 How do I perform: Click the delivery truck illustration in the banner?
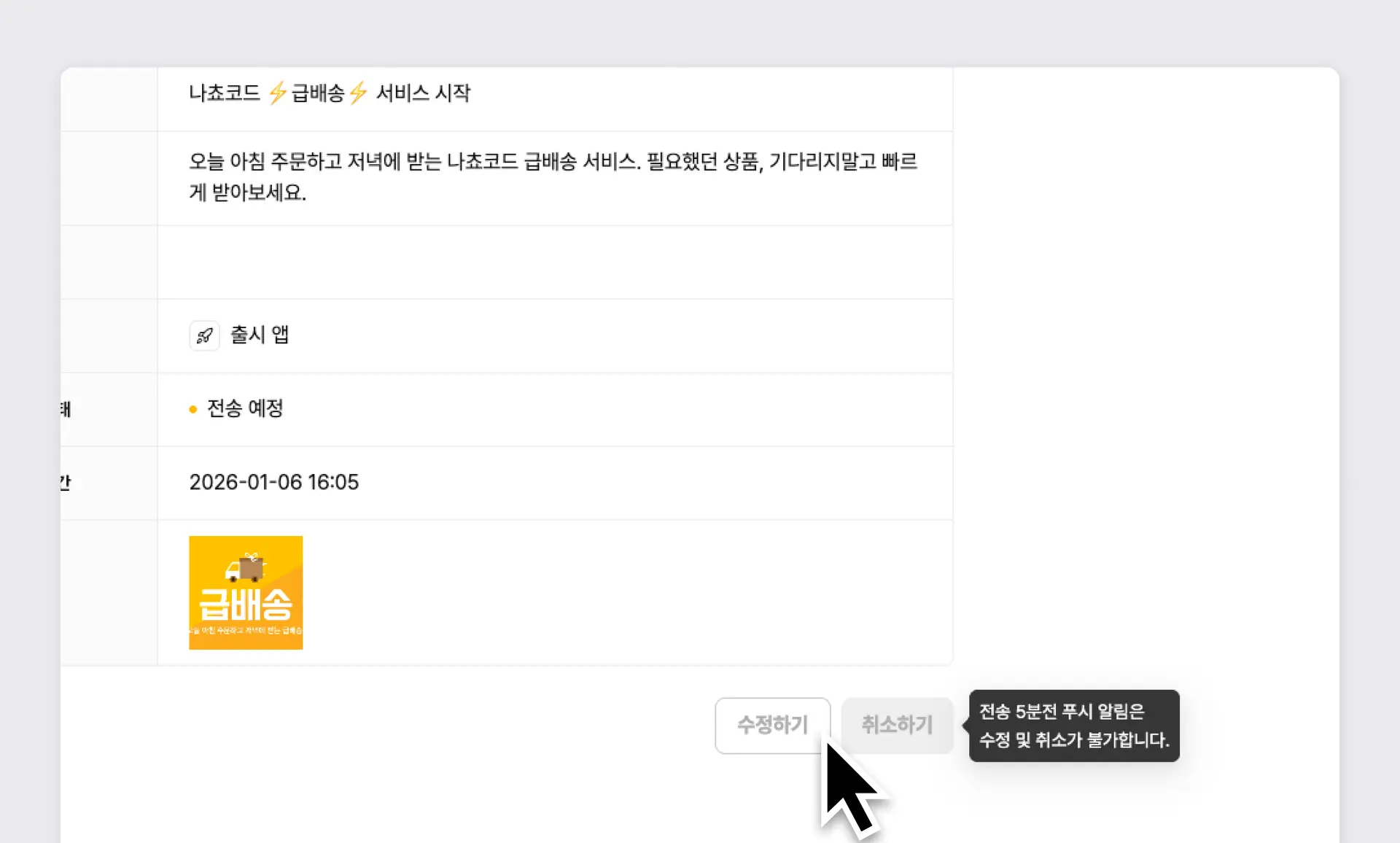pos(243,570)
